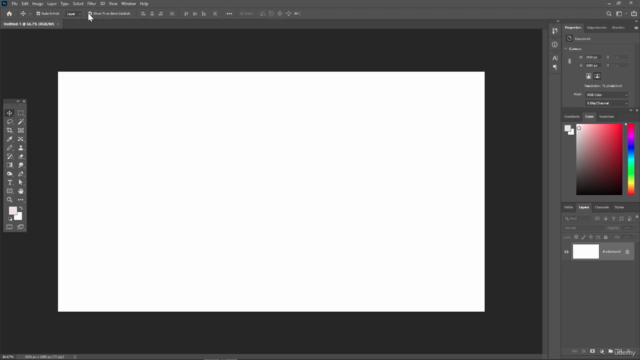Open the History panel icon
This screenshot has height=360, width=640.
pyautogui.click(x=555, y=31)
